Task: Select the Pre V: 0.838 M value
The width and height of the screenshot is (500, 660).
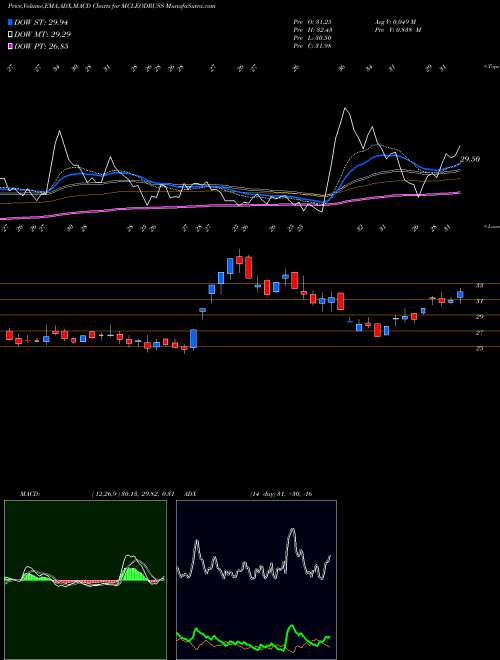Action: point(399,30)
